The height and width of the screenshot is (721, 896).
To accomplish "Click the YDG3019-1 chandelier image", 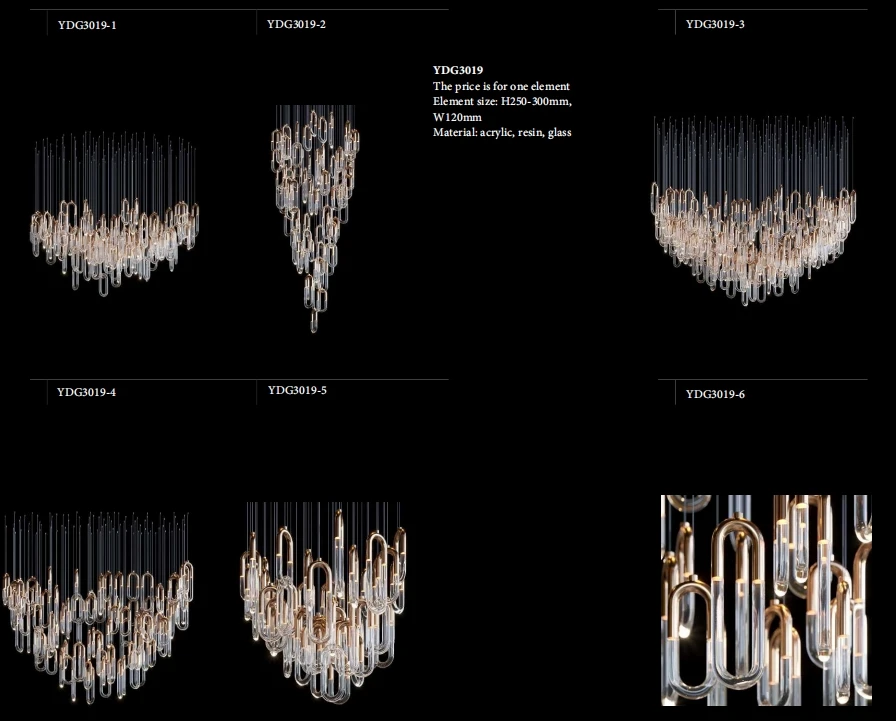I will (114, 214).
